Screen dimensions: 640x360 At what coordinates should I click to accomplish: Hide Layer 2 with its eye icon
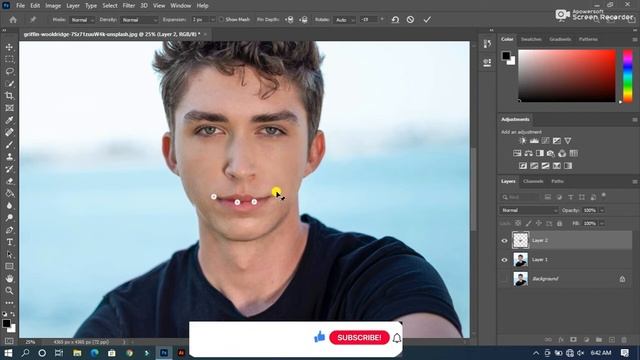(x=504, y=240)
